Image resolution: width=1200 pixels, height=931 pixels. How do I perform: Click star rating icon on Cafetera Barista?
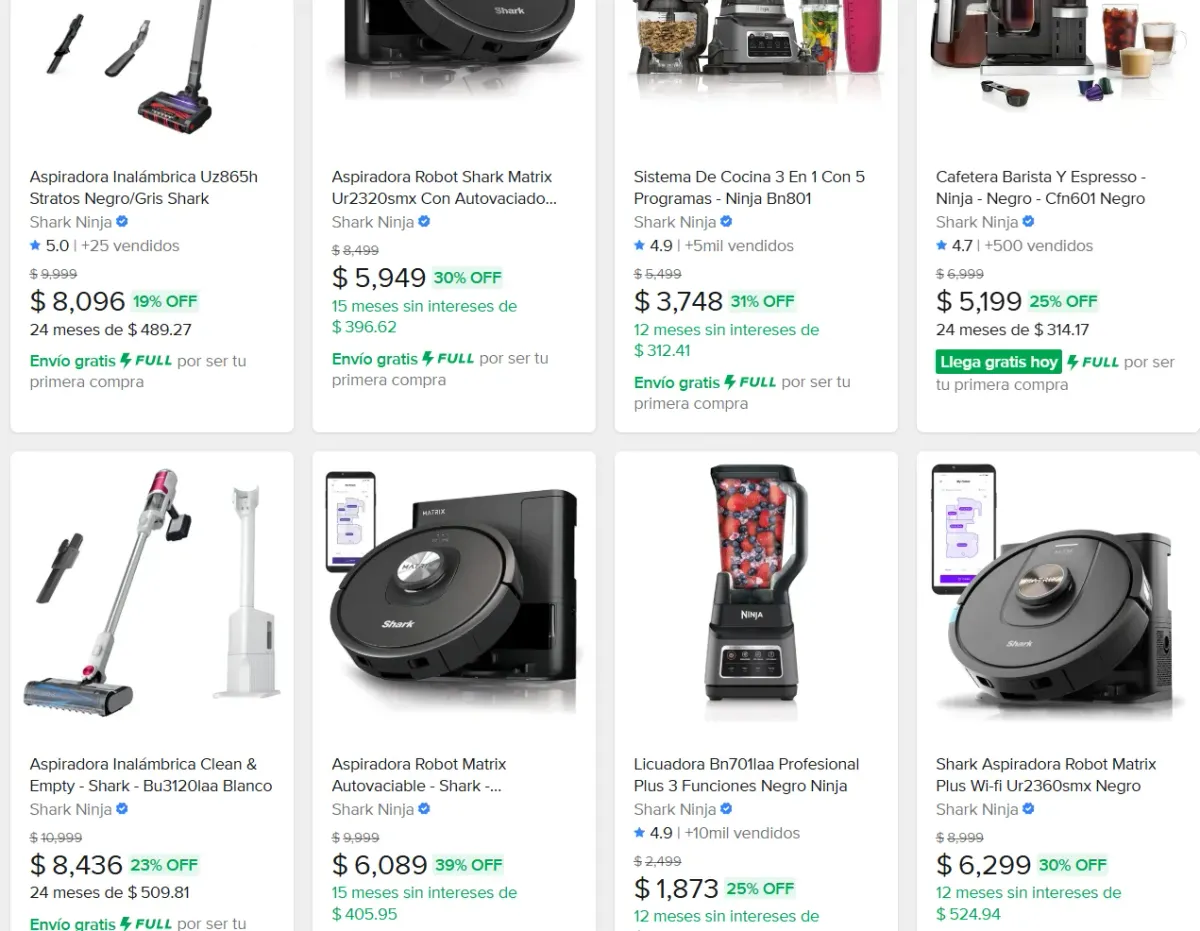[x=941, y=246]
